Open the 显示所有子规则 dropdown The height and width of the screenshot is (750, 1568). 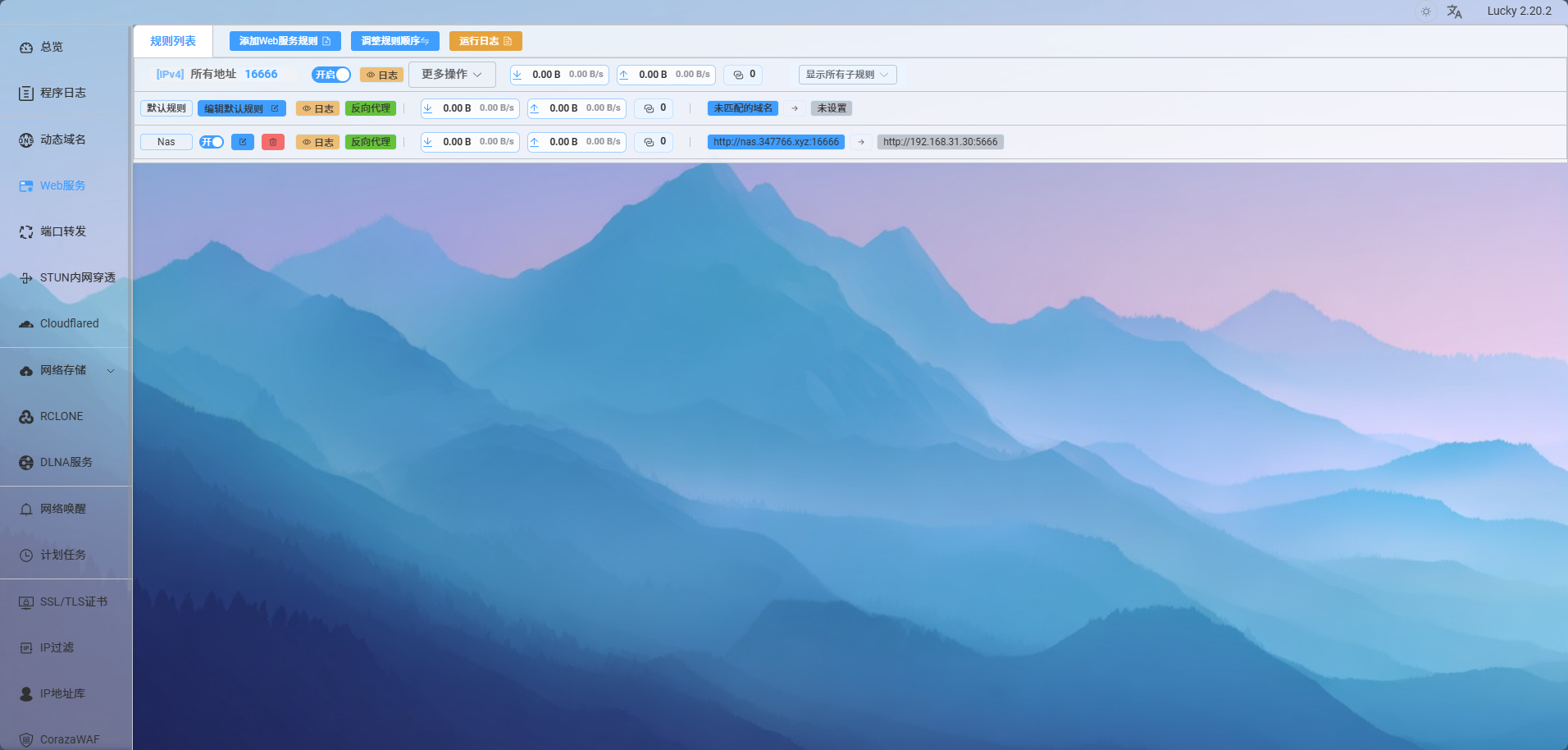tap(847, 75)
